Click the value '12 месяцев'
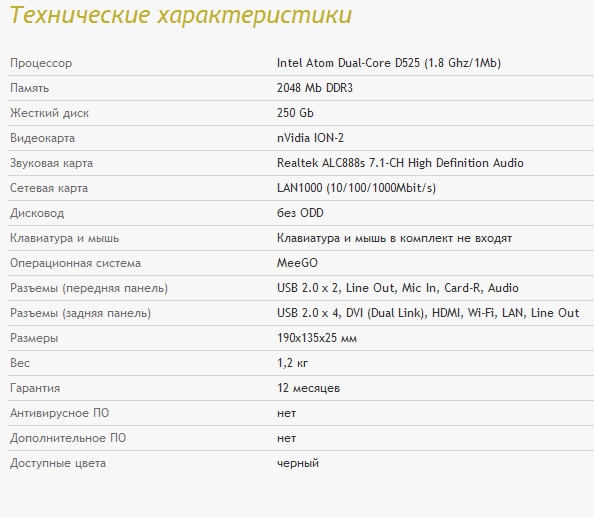The width and height of the screenshot is (594, 518). [x=308, y=388]
